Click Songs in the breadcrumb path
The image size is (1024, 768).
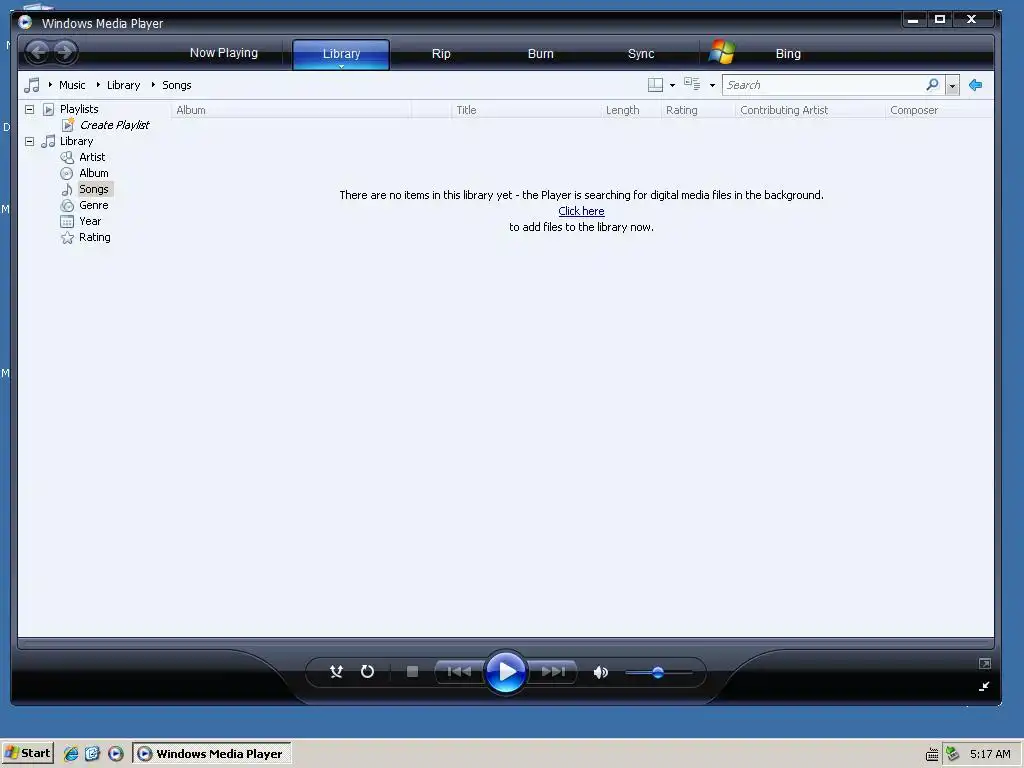pyautogui.click(x=176, y=85)
